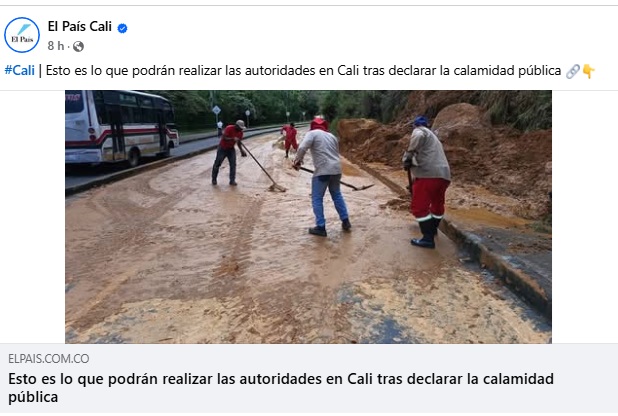Click the worker in blue jeans in photo

coord(324,177)
